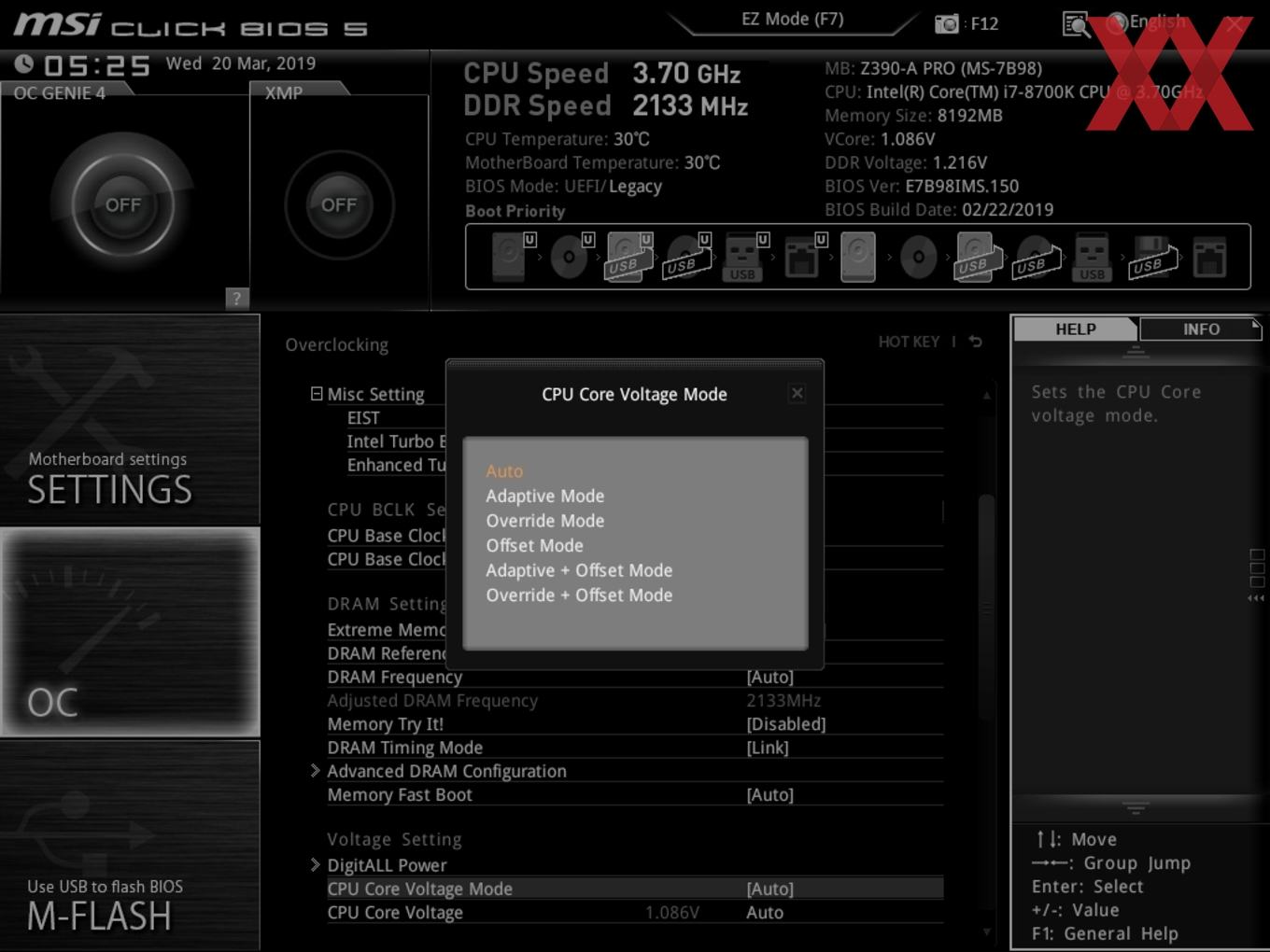The height and width of the screenshot is (952, 1270).
Task: Click the settings list scrollbar thumb
Action: (986, 607)
